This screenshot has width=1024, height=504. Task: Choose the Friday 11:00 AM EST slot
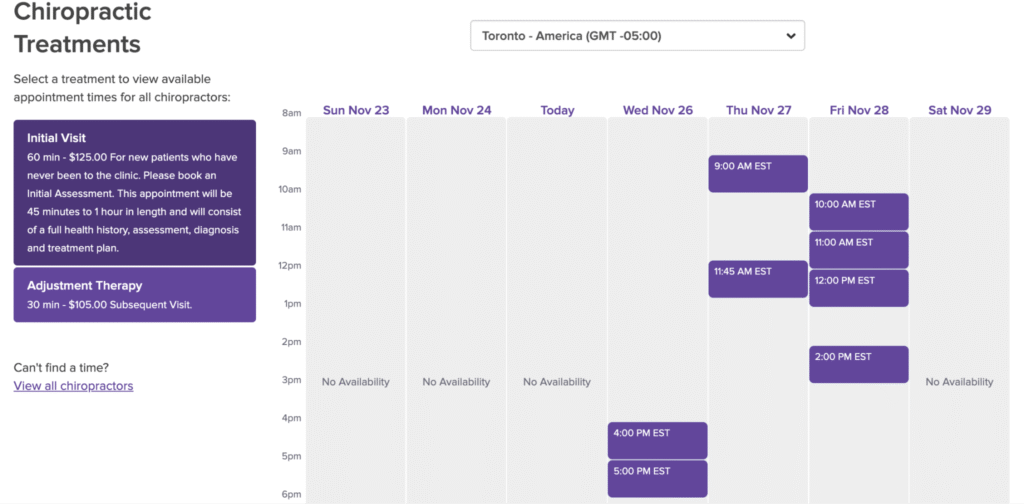tap(859, 250)
